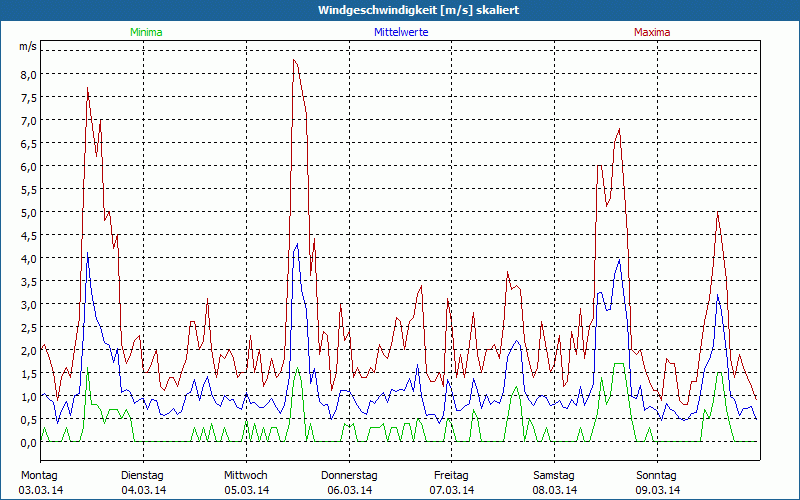The image size is (800, 500).
Task: Click the highest red peak above 8,0
Action: [293, 61]
